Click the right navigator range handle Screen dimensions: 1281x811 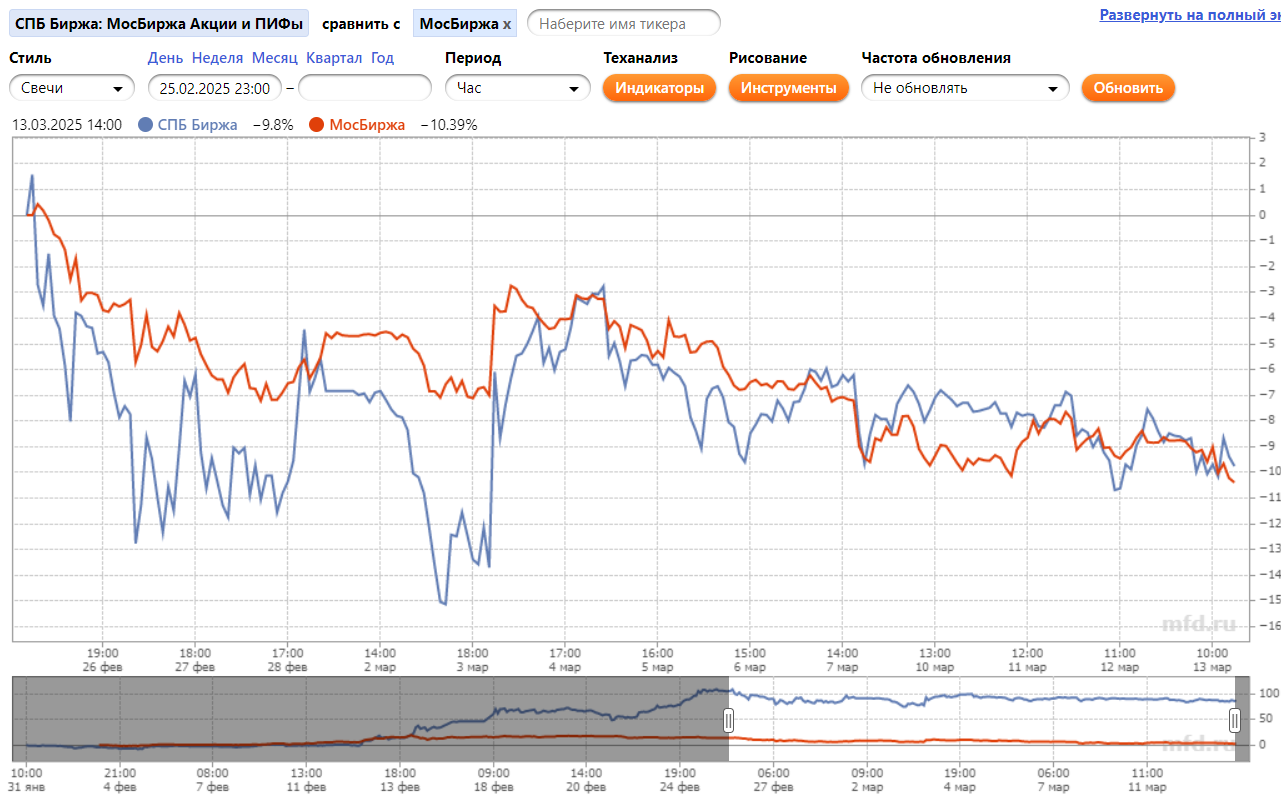click(x=1235, y=719)
